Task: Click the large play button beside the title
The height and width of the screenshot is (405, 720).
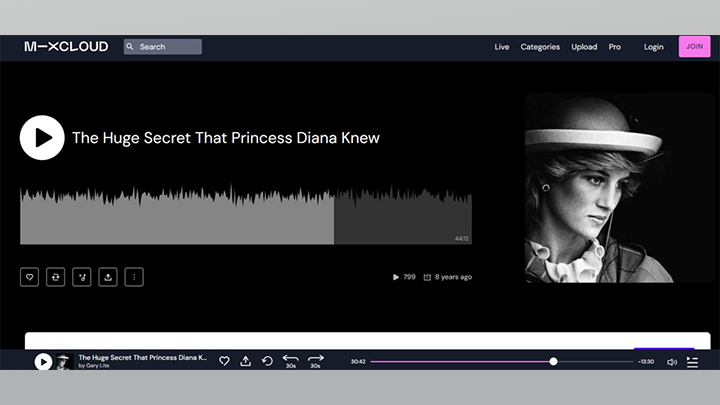Action: coord(42,138)
